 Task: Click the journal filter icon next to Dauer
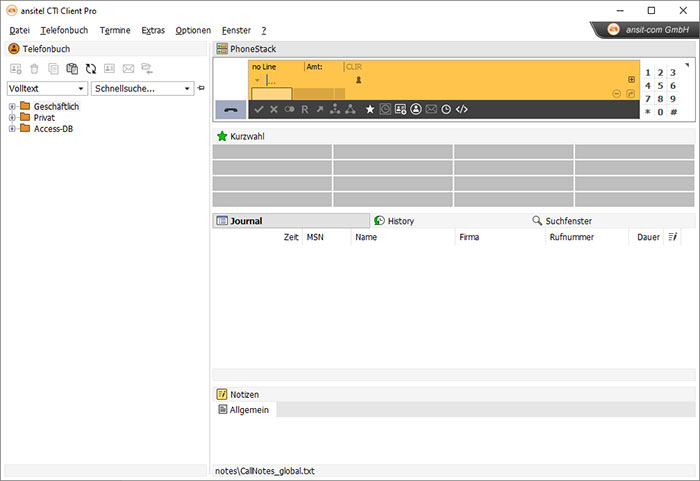pyautogui.click(x=673, y=237)
